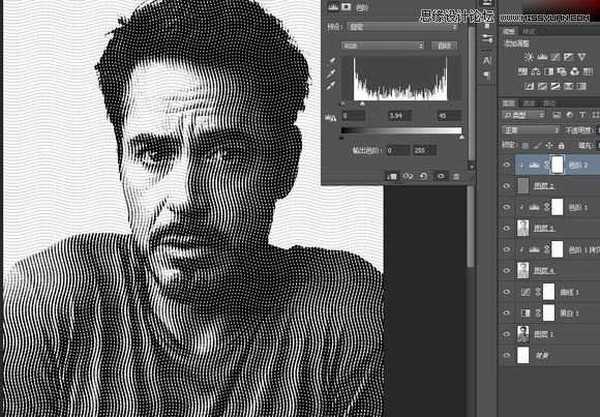Click the reset adjustments icon in Properties
This screenshot has height=417, width=600.
click(423, 176)
